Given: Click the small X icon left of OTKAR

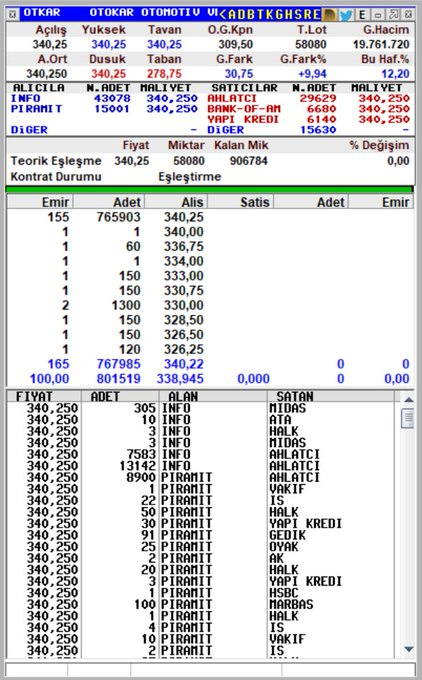Looking at the screenshot, I should click(13, 15).
